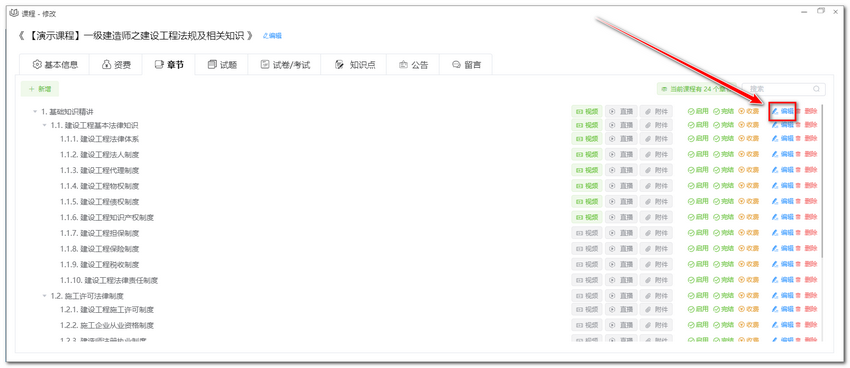Toggle 完结 for 1.2. 施工许可法律制度
Viewport: 850px width, 368px height.
(724, 296)
